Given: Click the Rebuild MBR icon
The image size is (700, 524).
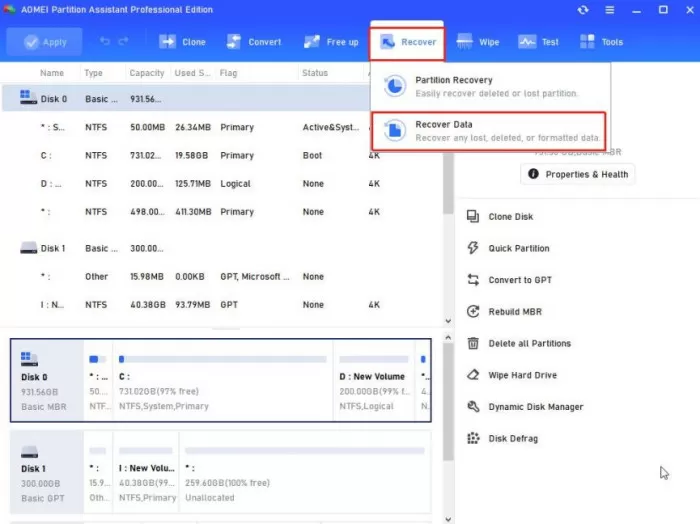Looking at the screenshot, I should (473, 312).
